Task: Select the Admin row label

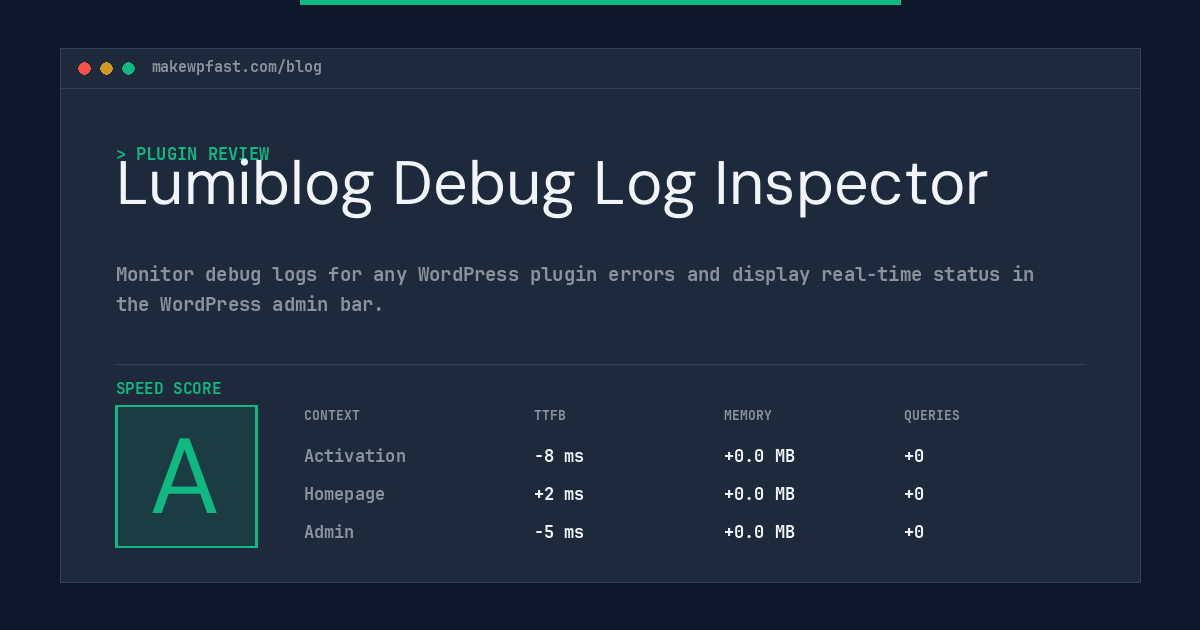Action: click(329, 532)
